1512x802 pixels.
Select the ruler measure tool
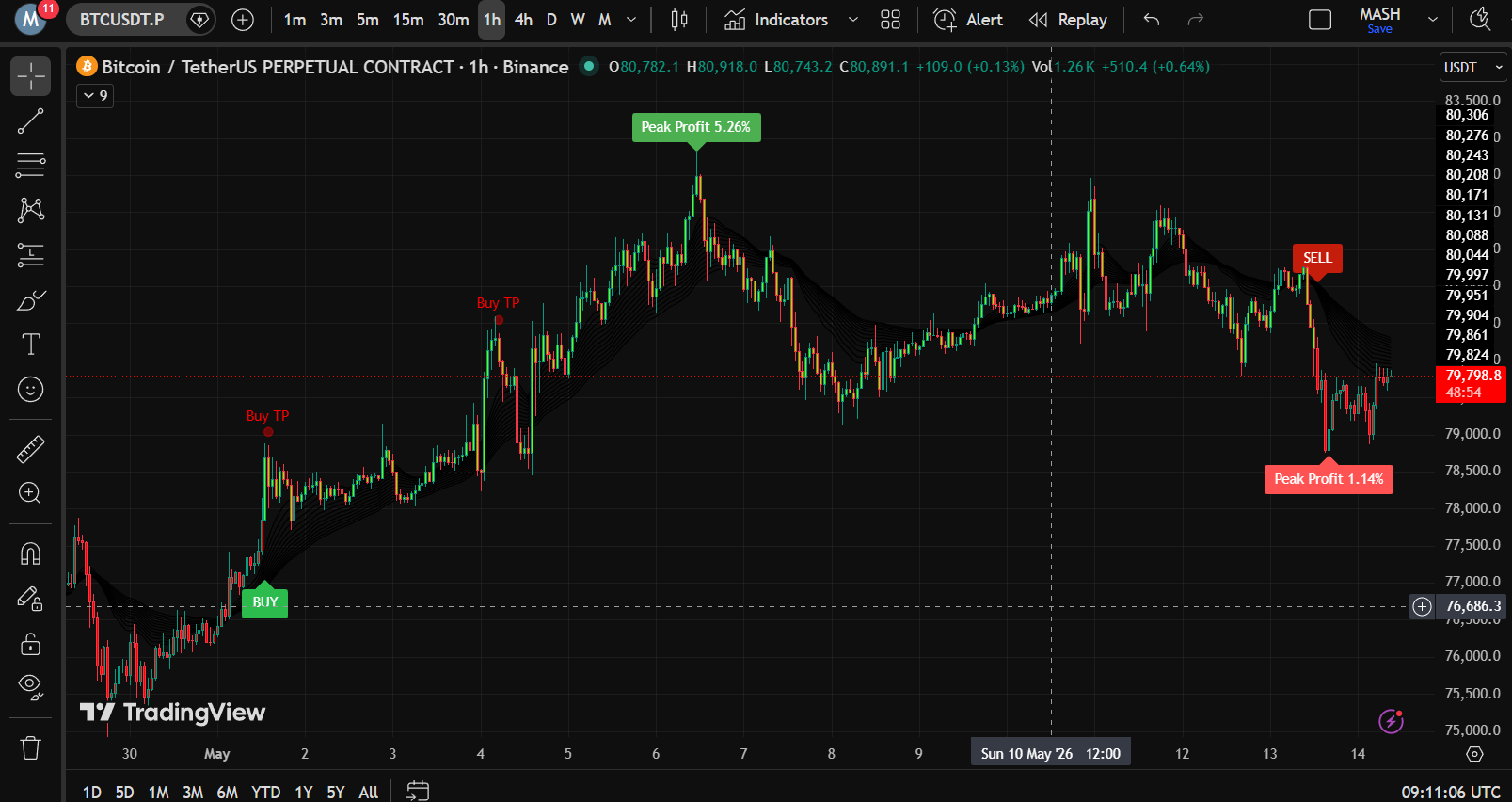tap(30, 449)
